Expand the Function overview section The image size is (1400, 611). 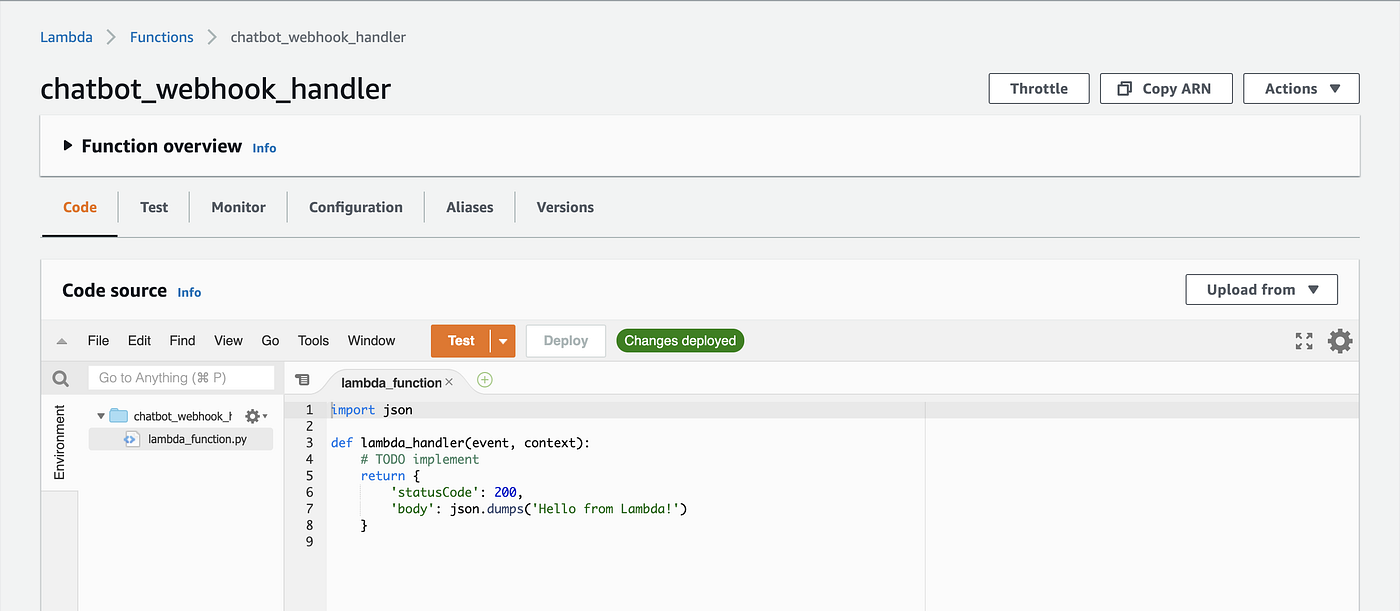[x=68, y=145]
